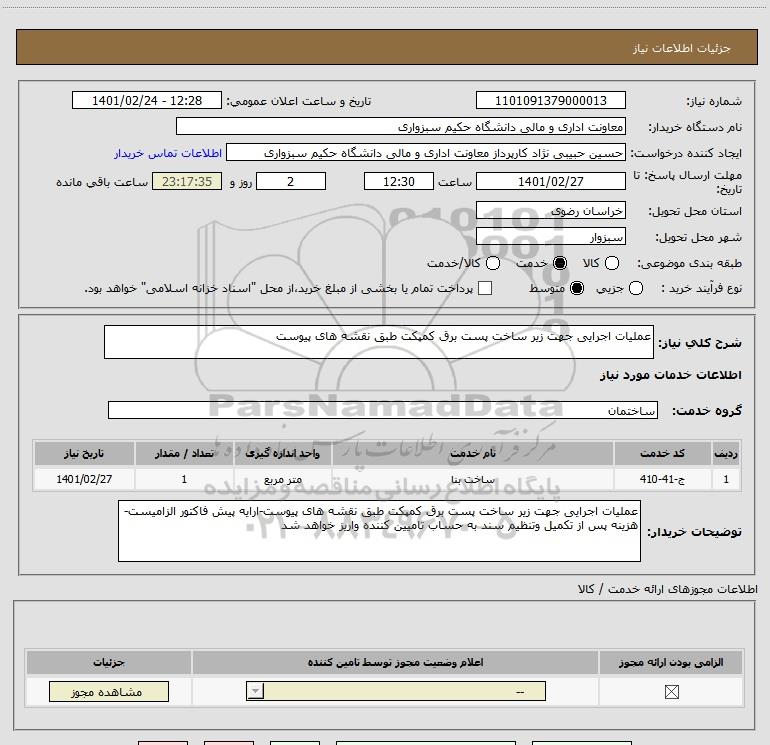Viewport: 770px width, 745px height.
Task: Toggle the الزامی بودن ارائه مجوز checkbox
Action: coord(671,692)
